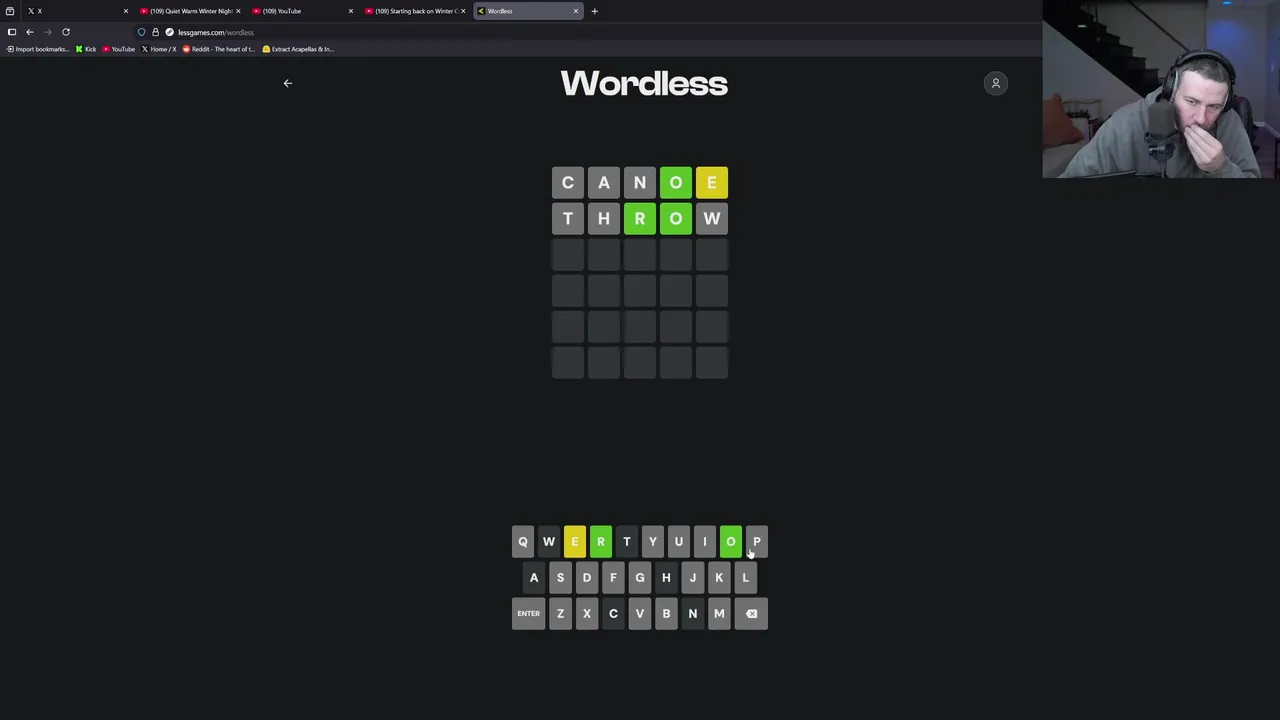Open the Import bookmarks bookmark
The height and width of the screenshot is (720, 1280).
38,49
